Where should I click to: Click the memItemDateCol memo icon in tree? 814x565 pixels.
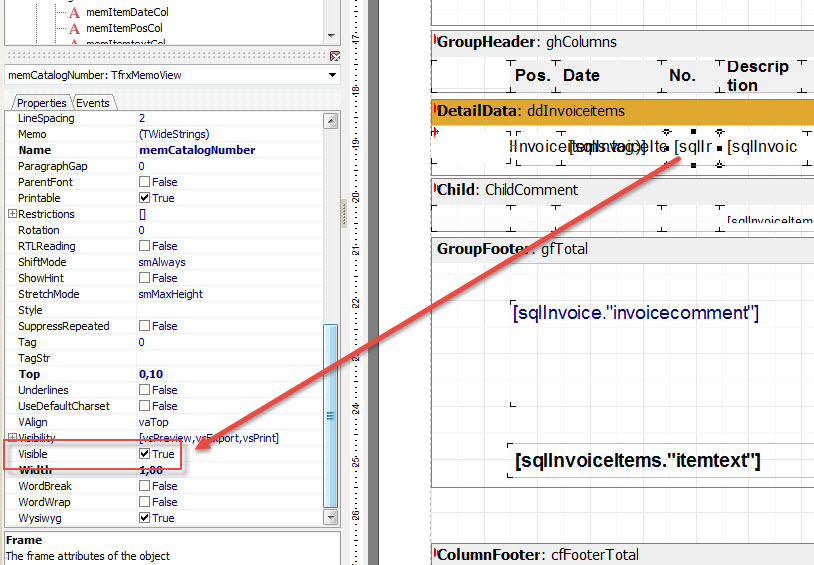click(74, 12)
